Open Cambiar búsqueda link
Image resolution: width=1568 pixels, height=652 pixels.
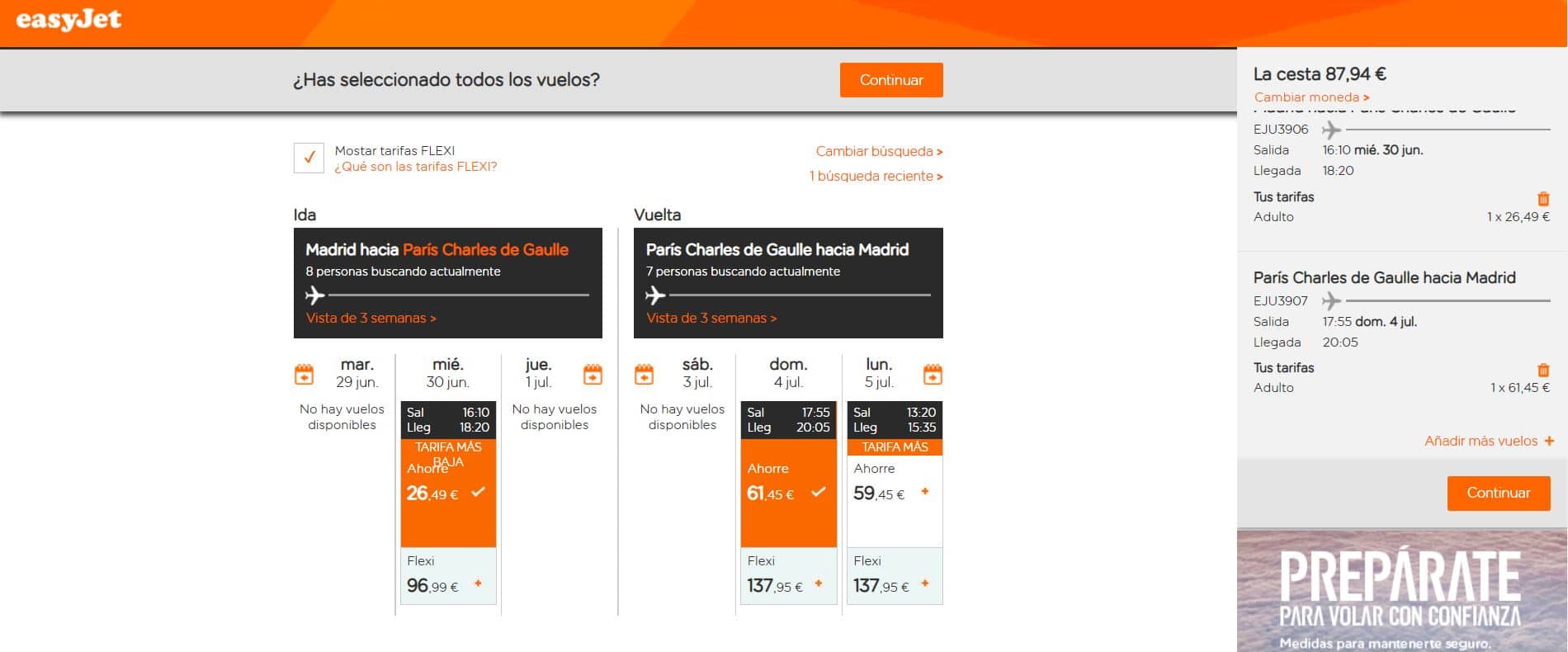click(879, 151)
